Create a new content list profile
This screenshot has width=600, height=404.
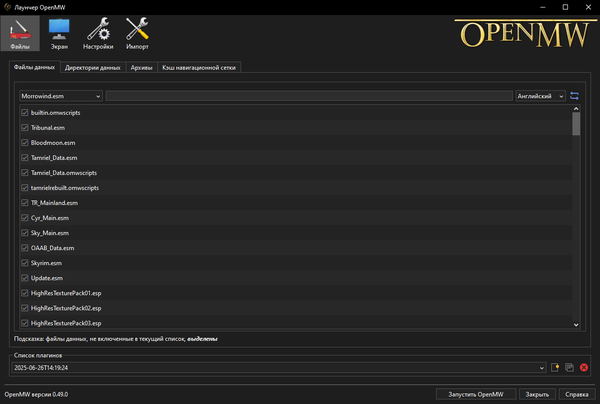[x=556, y=368]
